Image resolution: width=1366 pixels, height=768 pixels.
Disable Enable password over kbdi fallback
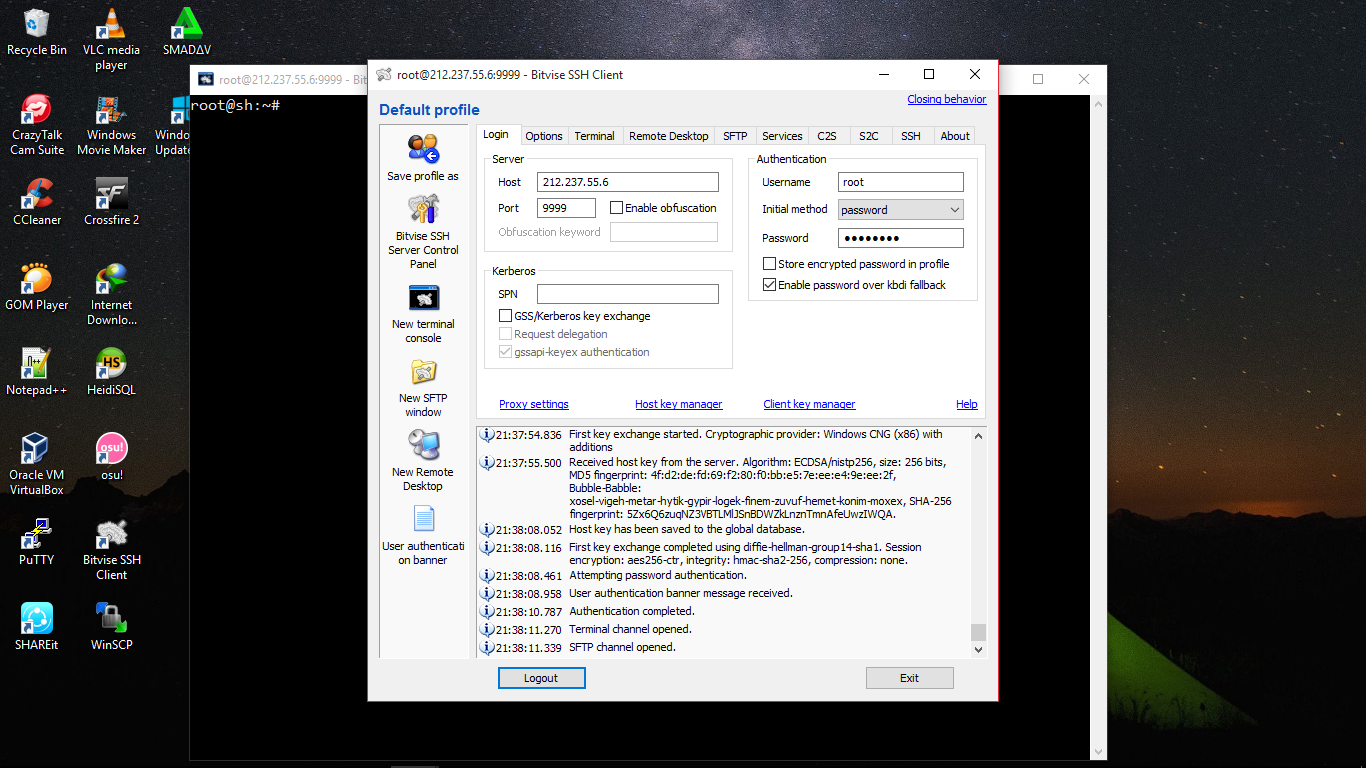(x=769, y=284)
